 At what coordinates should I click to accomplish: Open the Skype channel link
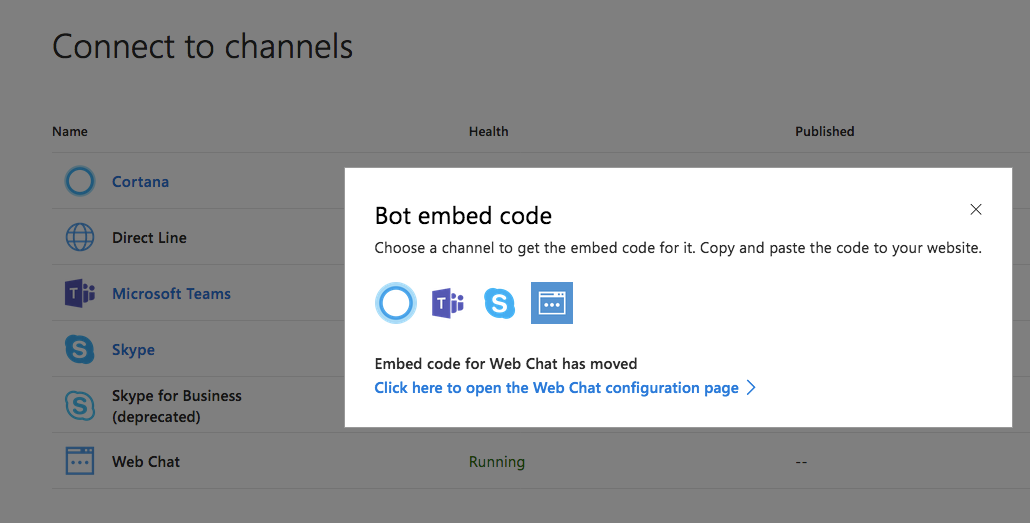(x=133, y=350)
